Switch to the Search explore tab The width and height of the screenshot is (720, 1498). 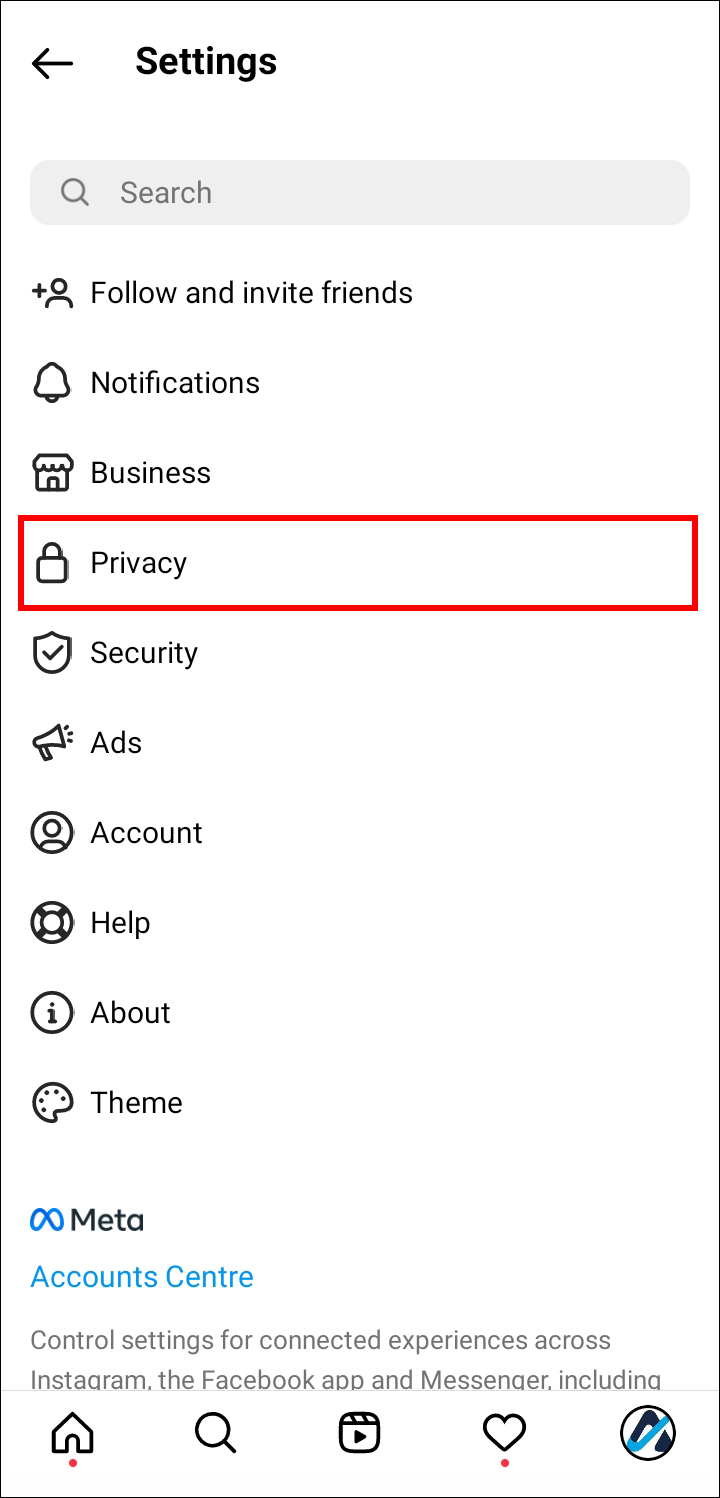pos(215,1435)
